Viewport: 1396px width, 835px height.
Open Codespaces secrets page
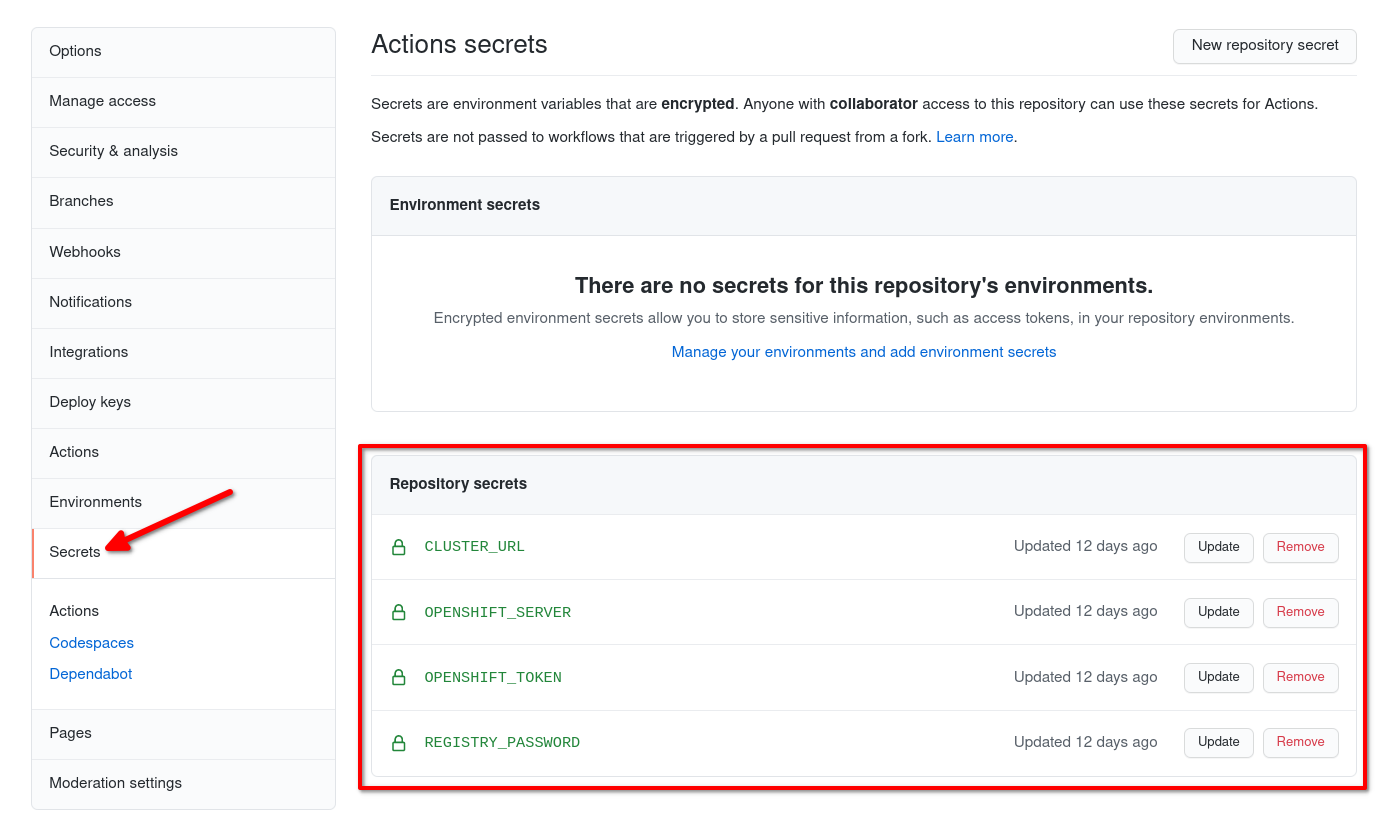point(91,643)
